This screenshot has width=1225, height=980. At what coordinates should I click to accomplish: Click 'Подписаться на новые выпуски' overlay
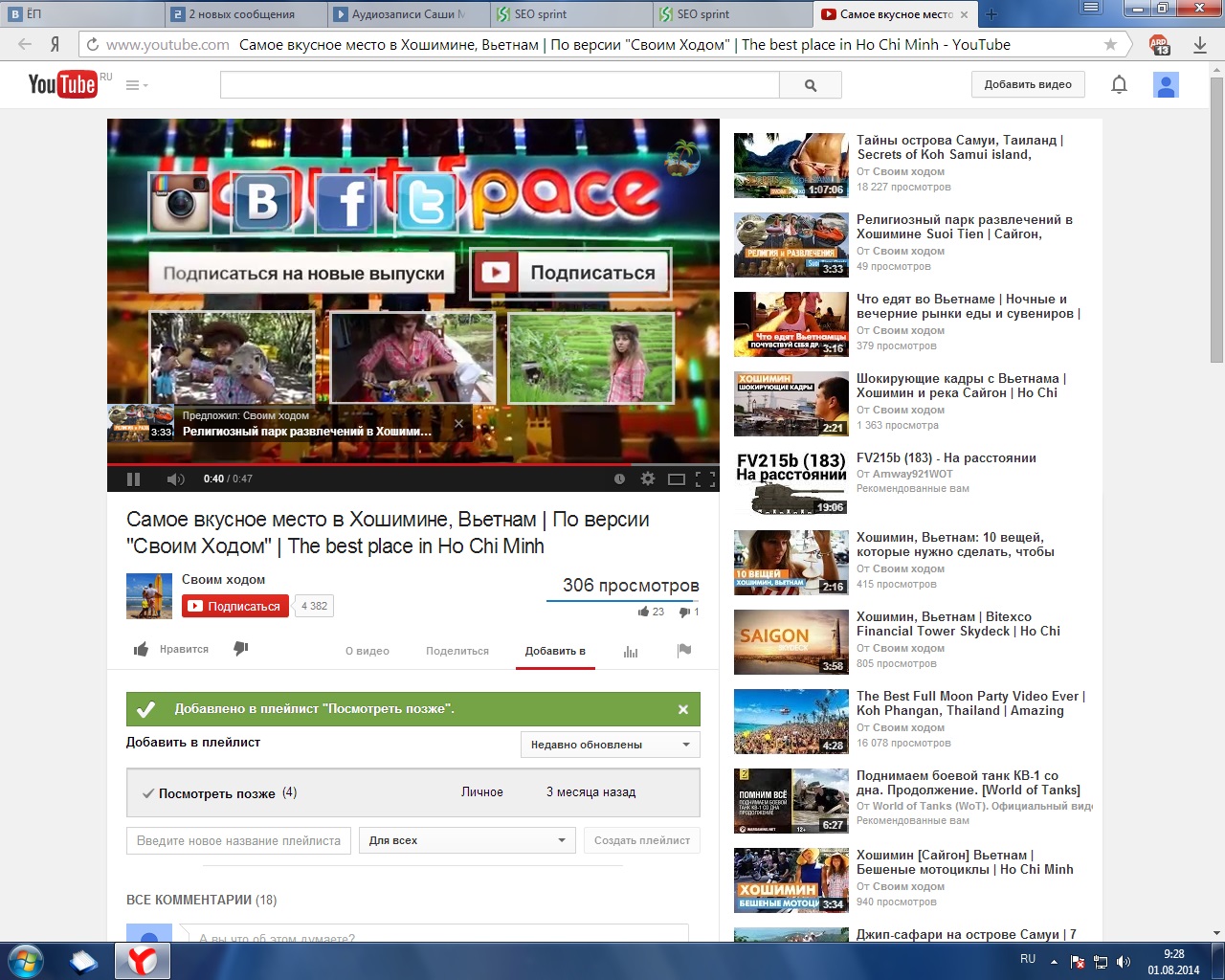303,274
